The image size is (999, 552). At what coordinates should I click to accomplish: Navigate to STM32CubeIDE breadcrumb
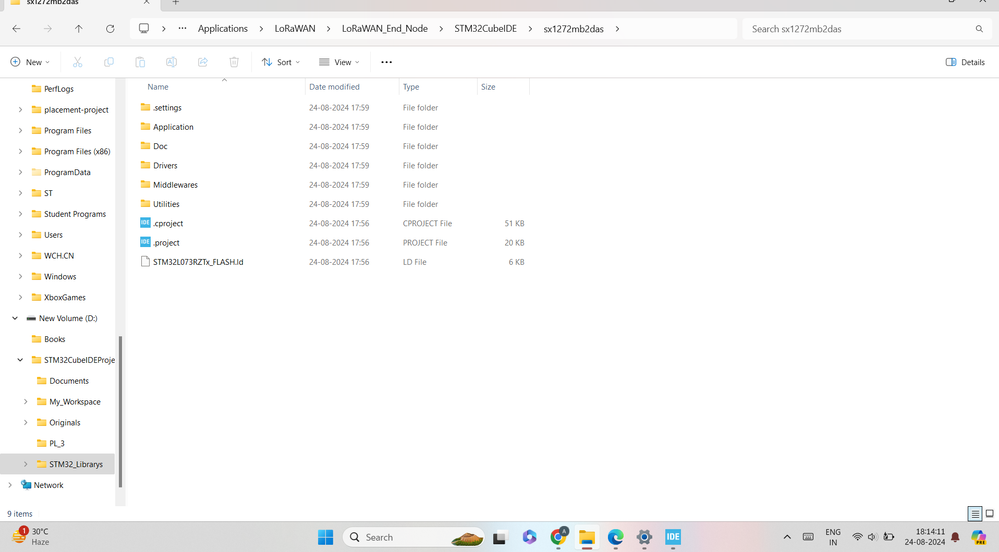[x=485, y=29]
